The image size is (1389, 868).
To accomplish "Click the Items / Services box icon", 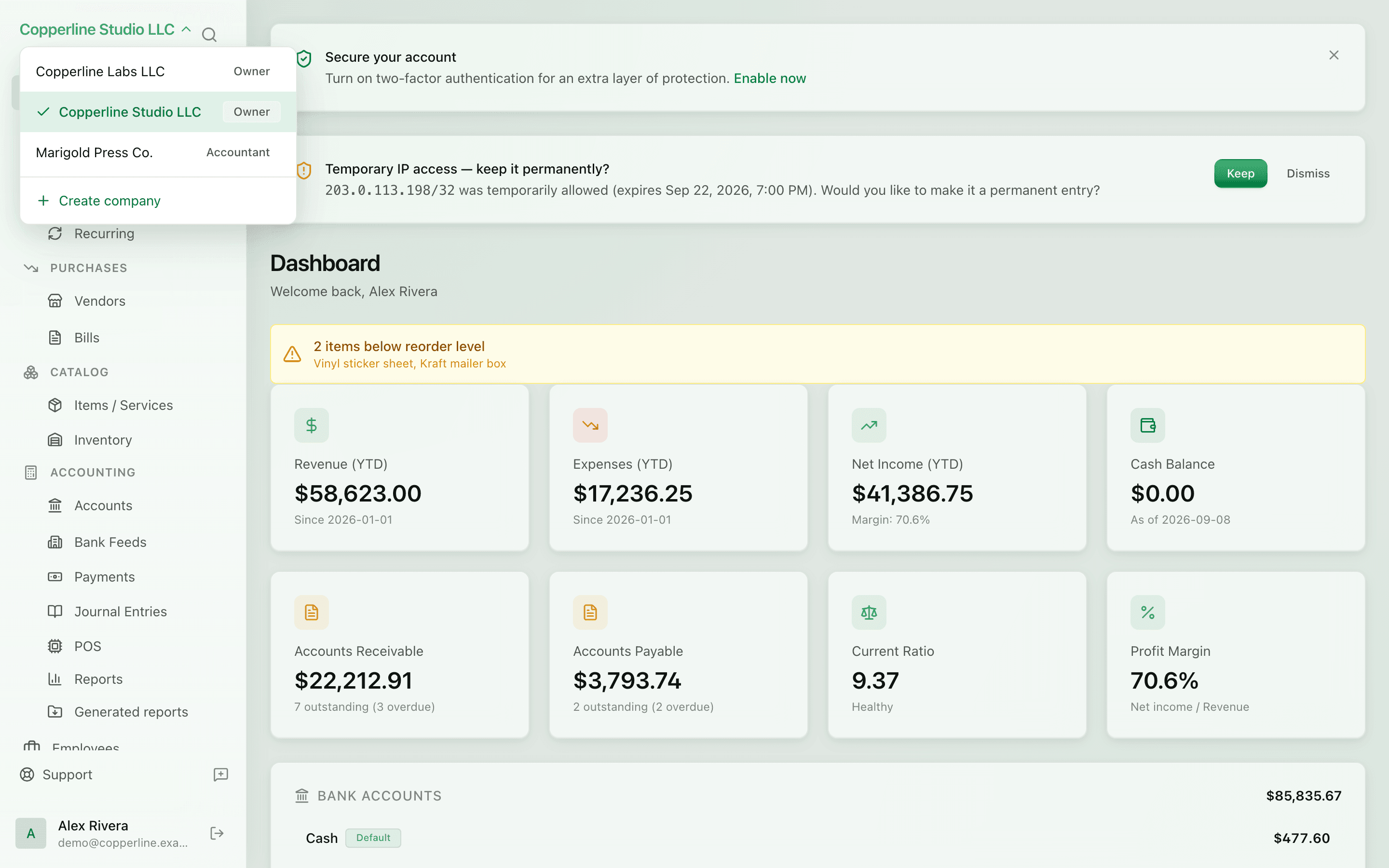I will [x=55, y=405].
